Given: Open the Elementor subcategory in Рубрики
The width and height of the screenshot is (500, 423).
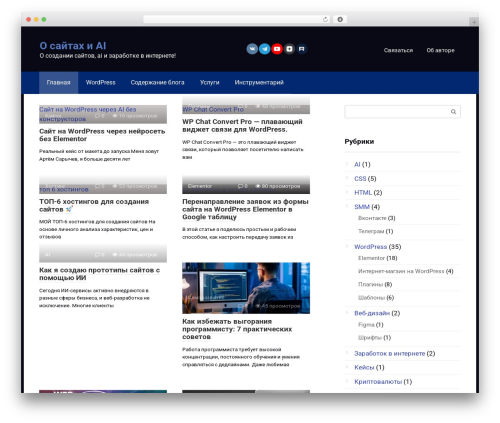Looking at the screenshot, I should point(371,258).
